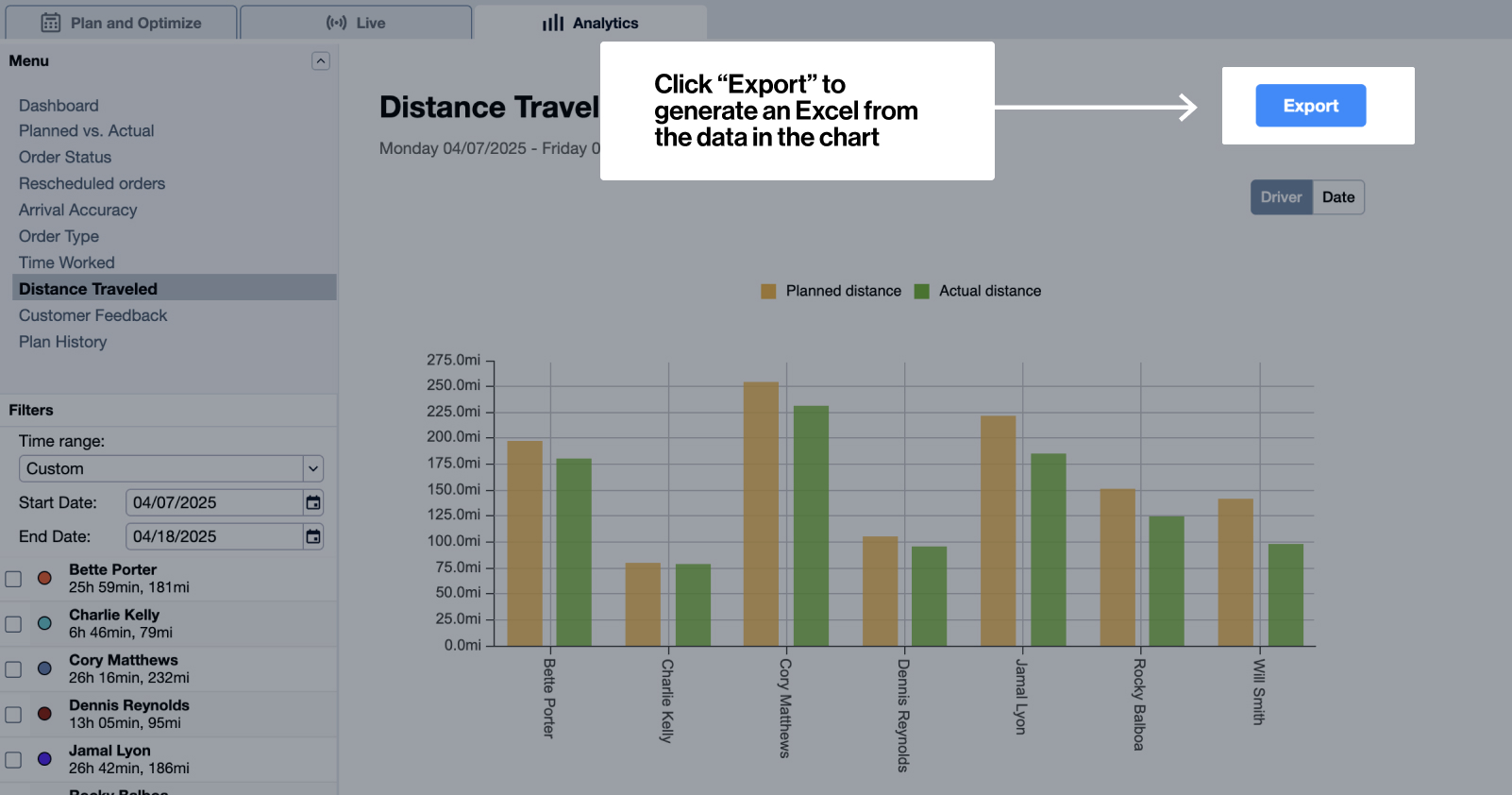The width and height of the screenshot is (1512, 795).
Task: Click the Planned distance legend label
Action: pyautogui.click(x=844, y=291)
